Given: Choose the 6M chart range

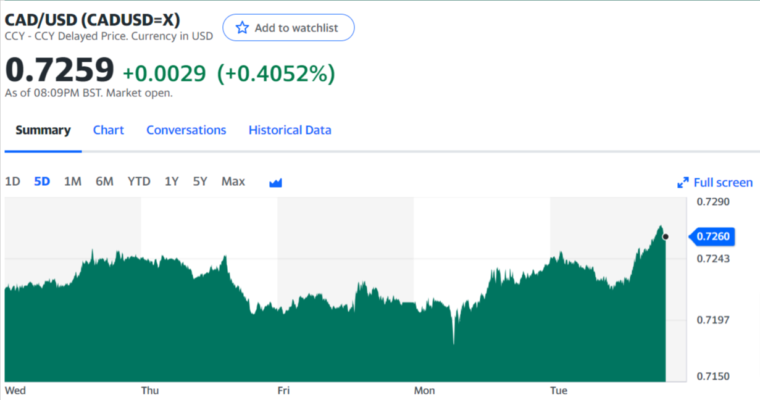Looking at the screenshot, I should (104, 182).
